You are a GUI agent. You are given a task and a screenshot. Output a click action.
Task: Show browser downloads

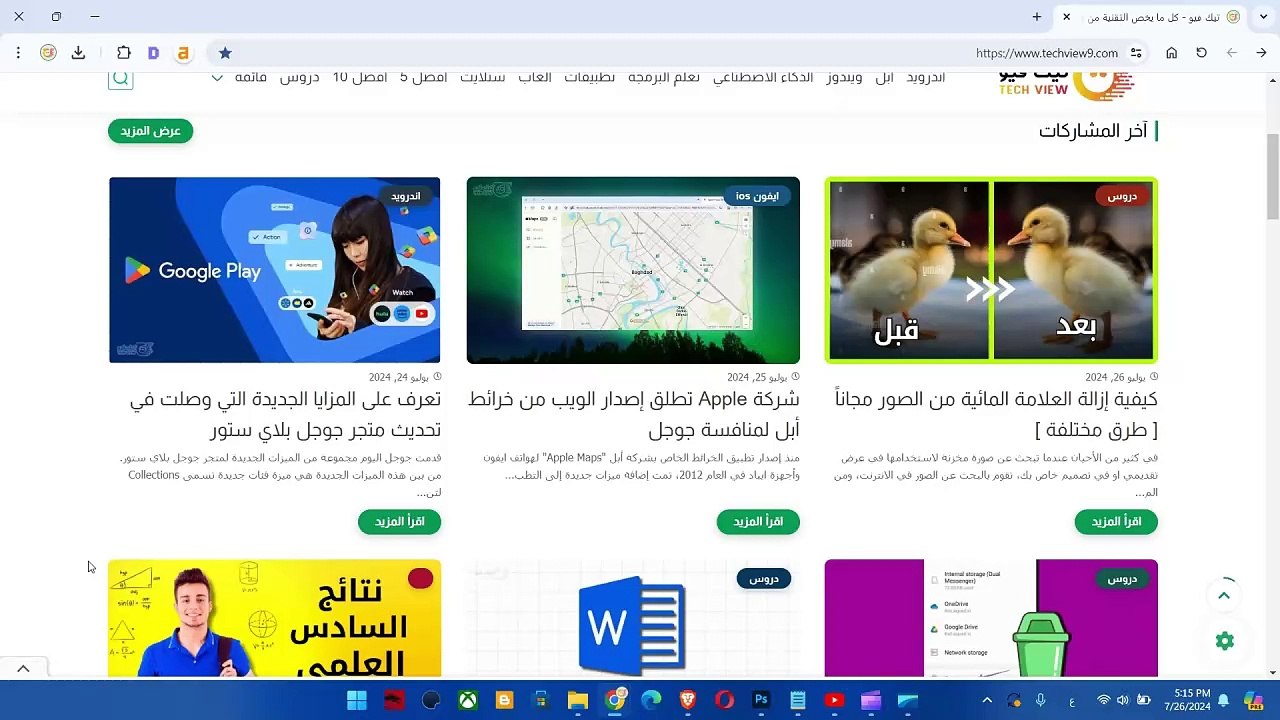(78, 53)
